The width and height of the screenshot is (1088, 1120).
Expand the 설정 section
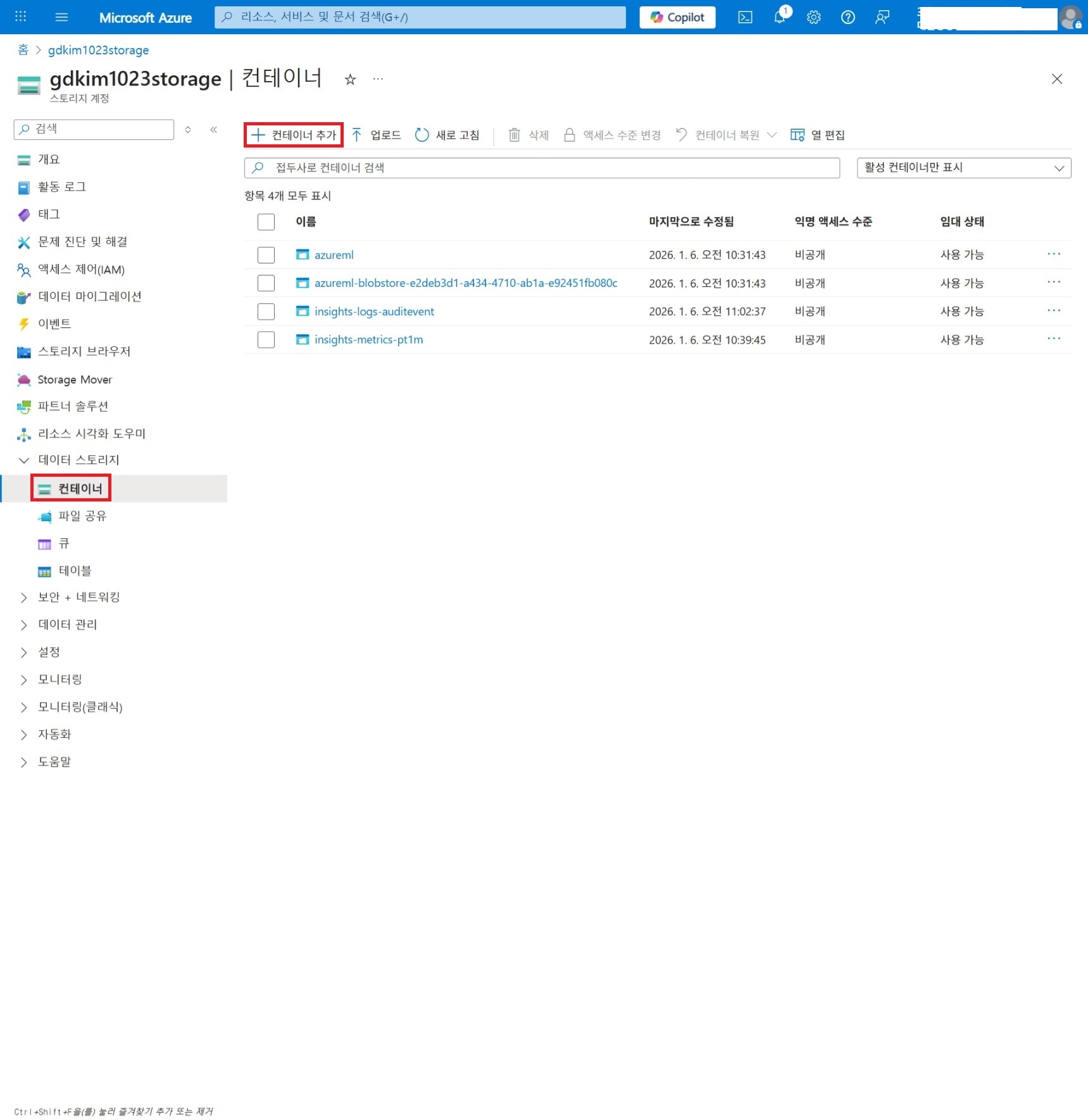[x=24, y=653]
